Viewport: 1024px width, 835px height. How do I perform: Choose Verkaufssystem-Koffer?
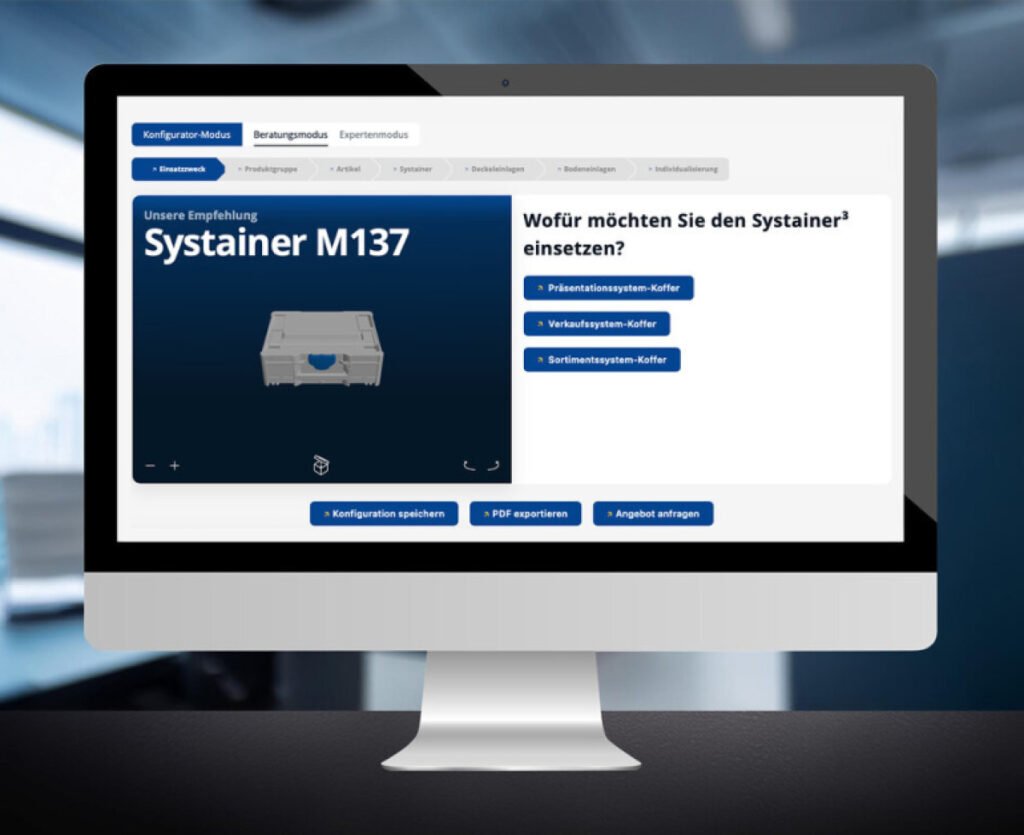coord(597,324)
